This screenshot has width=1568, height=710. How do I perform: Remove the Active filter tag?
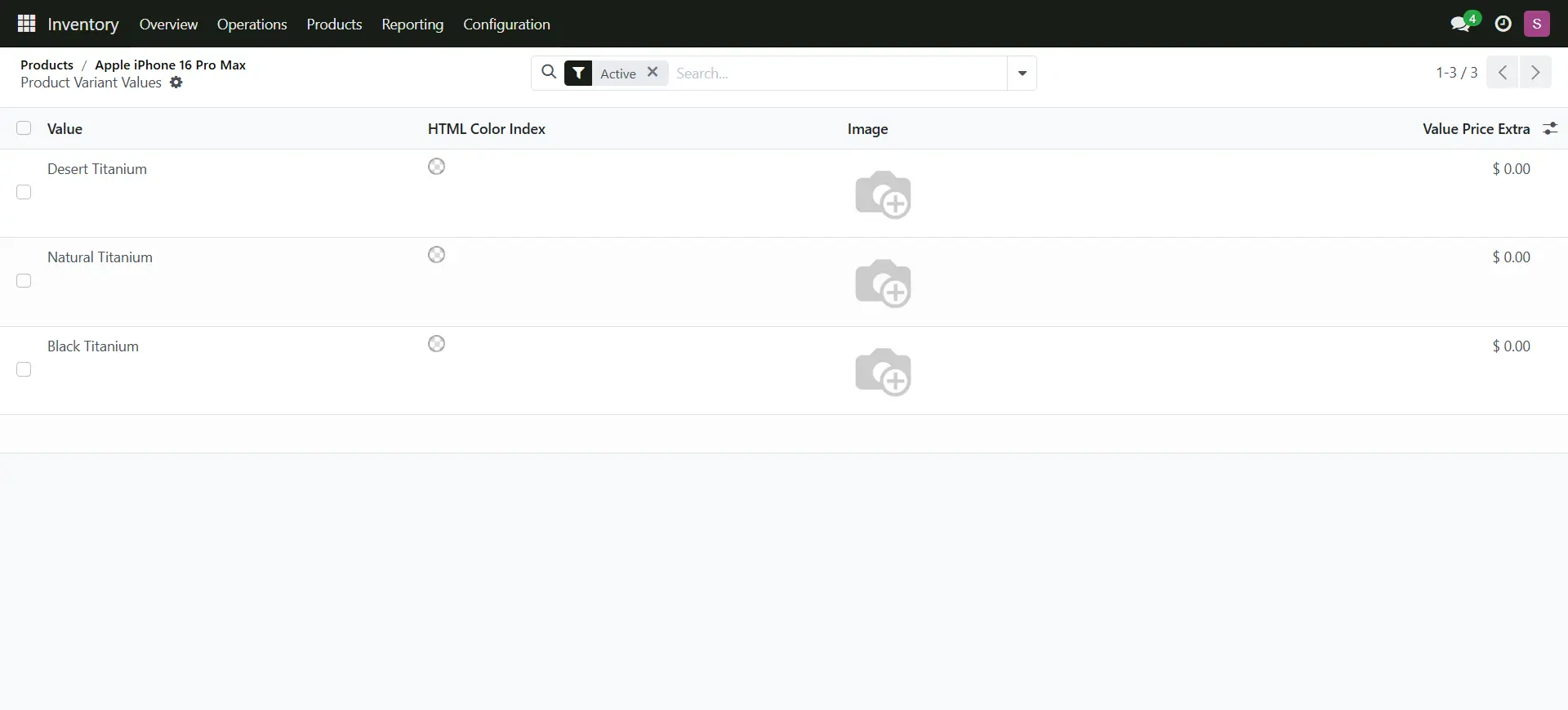[653, 72]
